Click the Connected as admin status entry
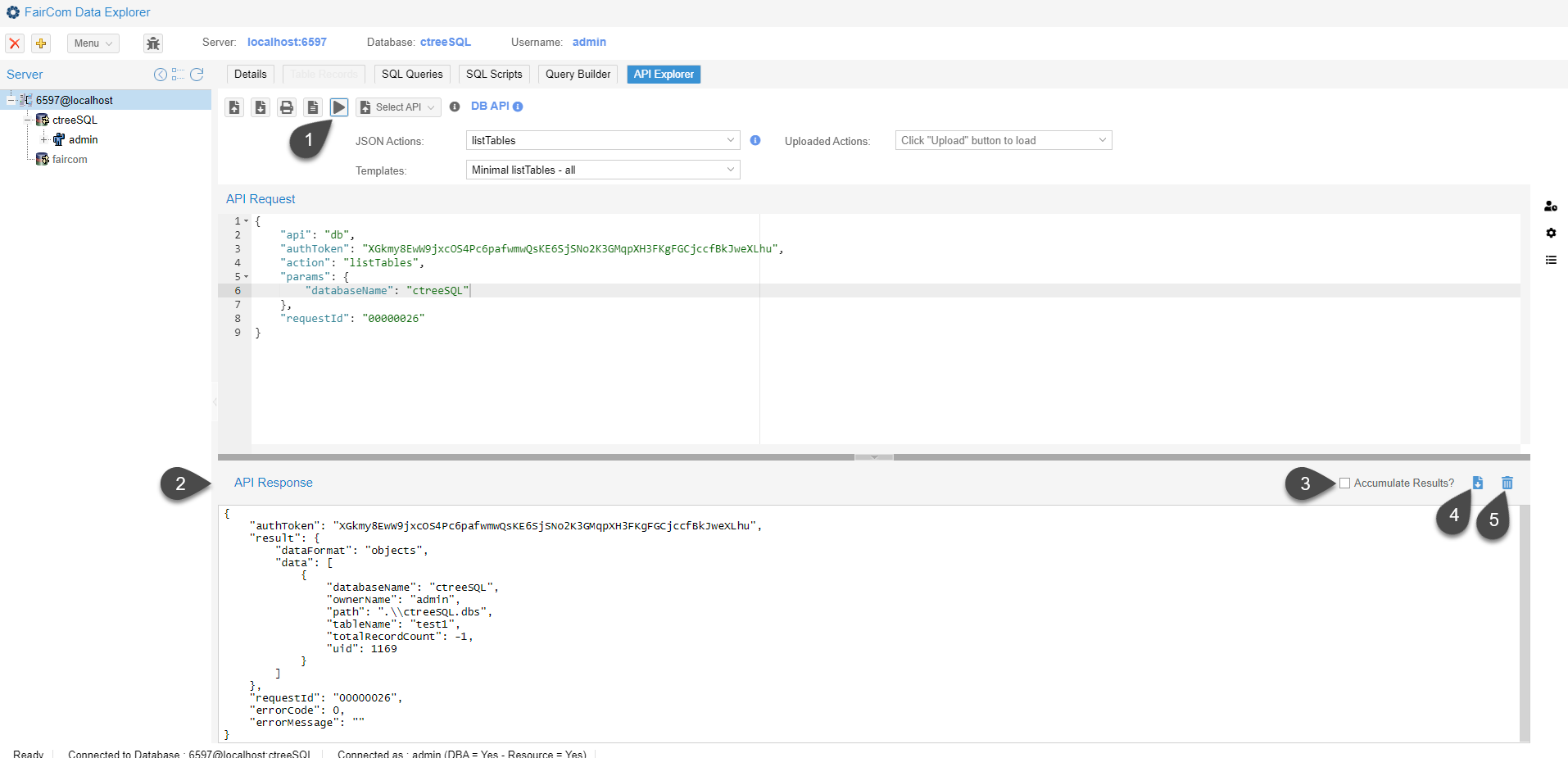This screenshot has height=758, width=1568. [462, 755]
